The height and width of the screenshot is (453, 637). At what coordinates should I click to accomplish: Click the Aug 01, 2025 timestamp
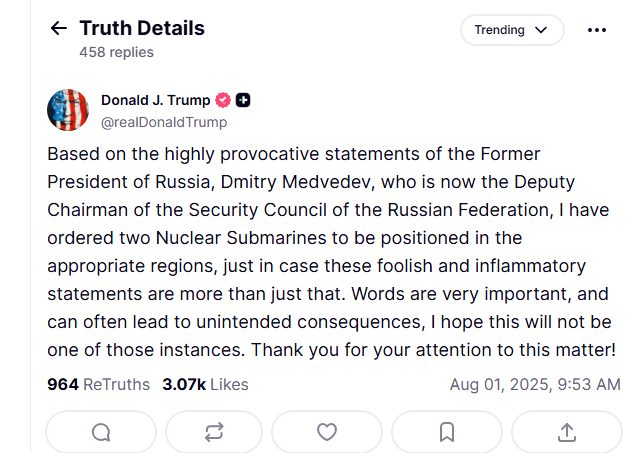(535, 384)
